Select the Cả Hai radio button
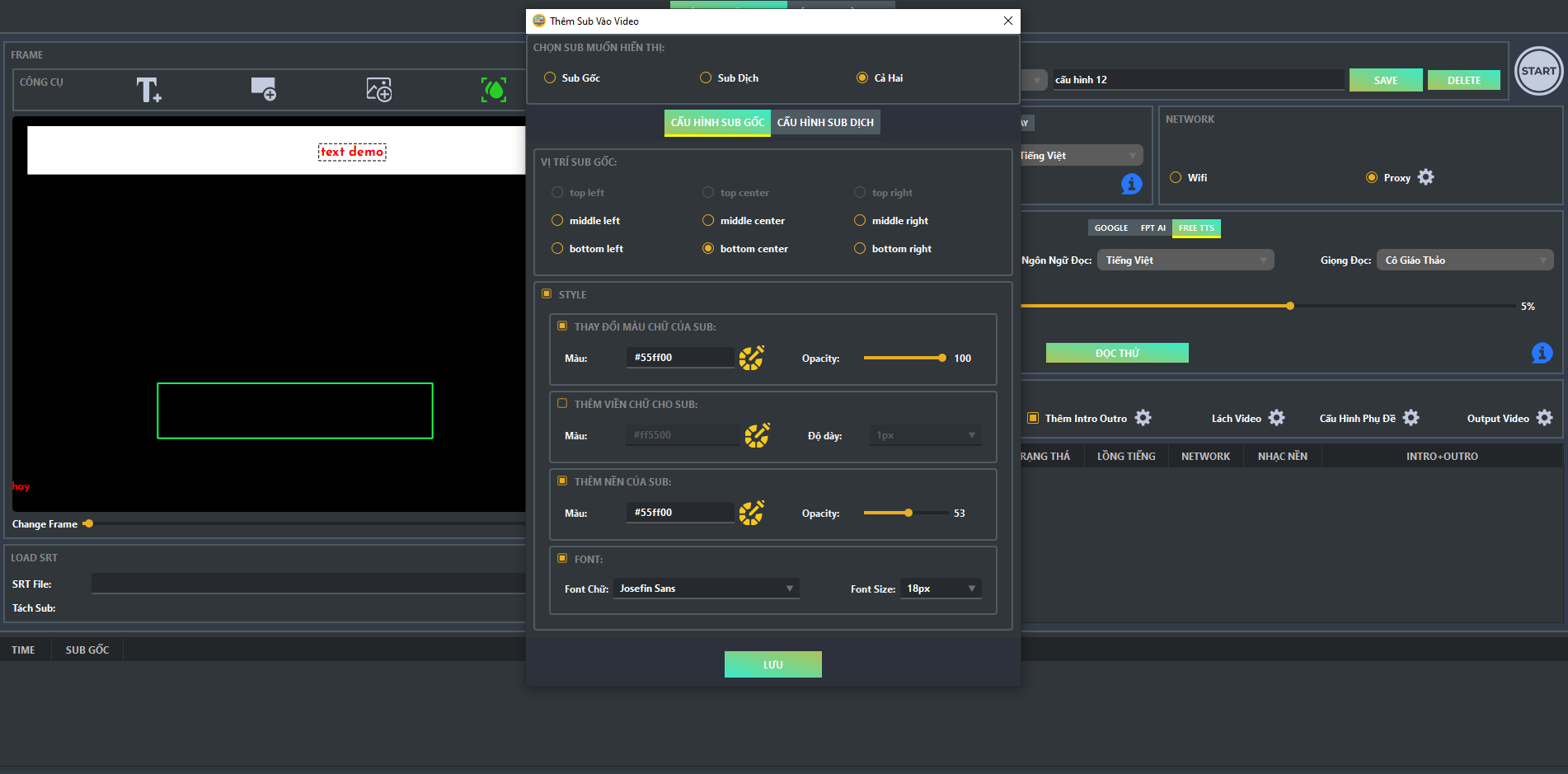Image resolution: width=1568 pixels, height=774 pixels. 862,77
